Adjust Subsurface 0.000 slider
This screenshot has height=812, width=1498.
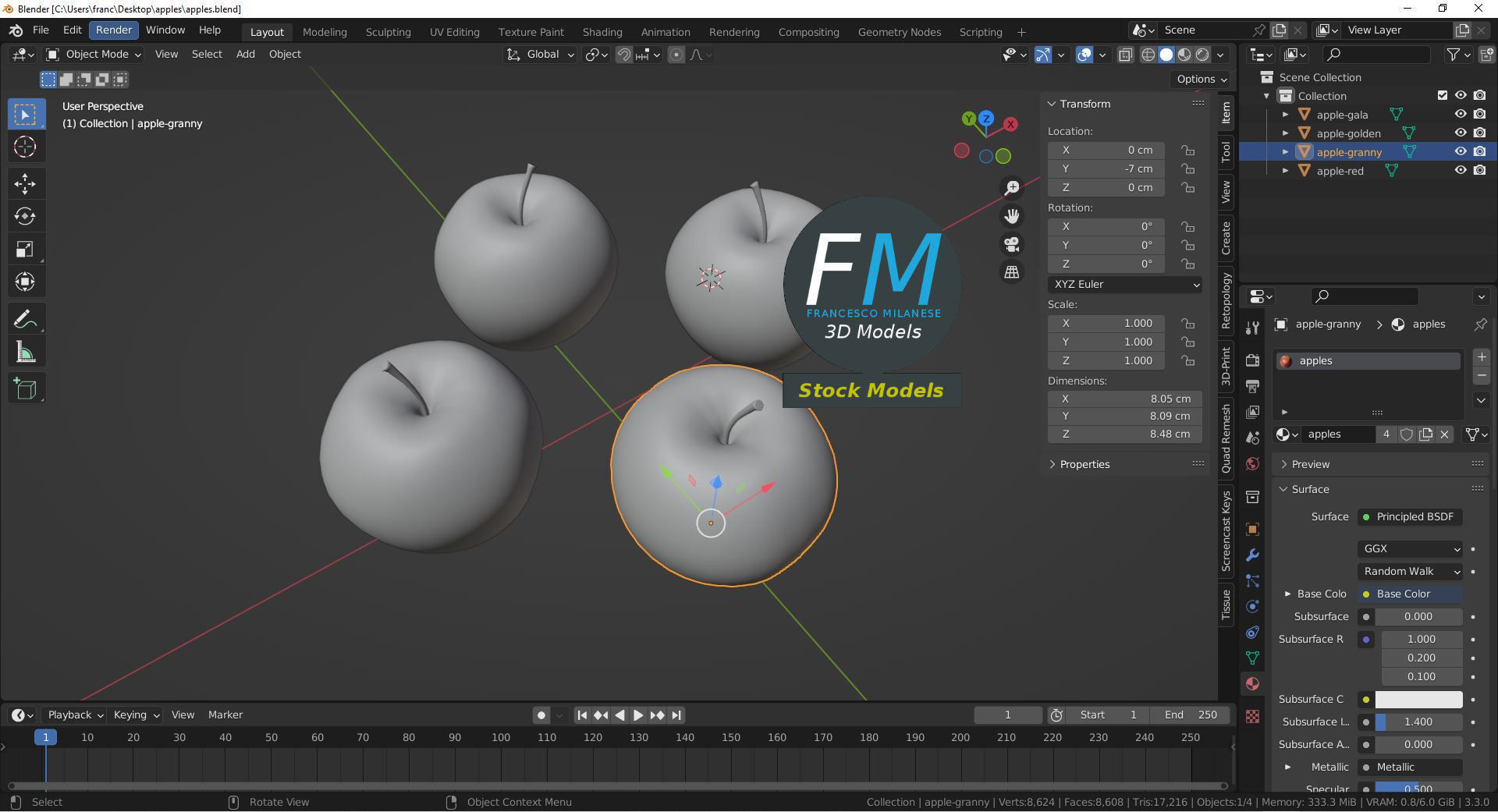(1418, 616)
